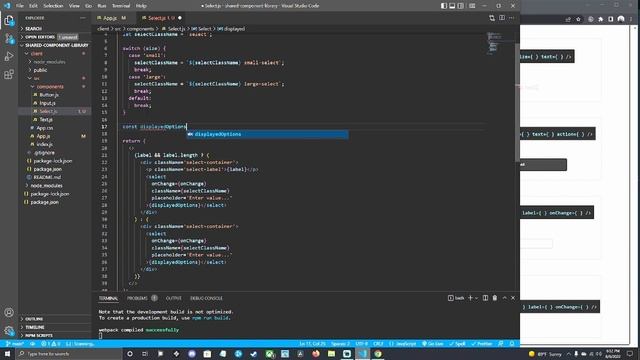Switch to the OUTPUT panel tab
This screenshot has width=640, height=360.
173,298
